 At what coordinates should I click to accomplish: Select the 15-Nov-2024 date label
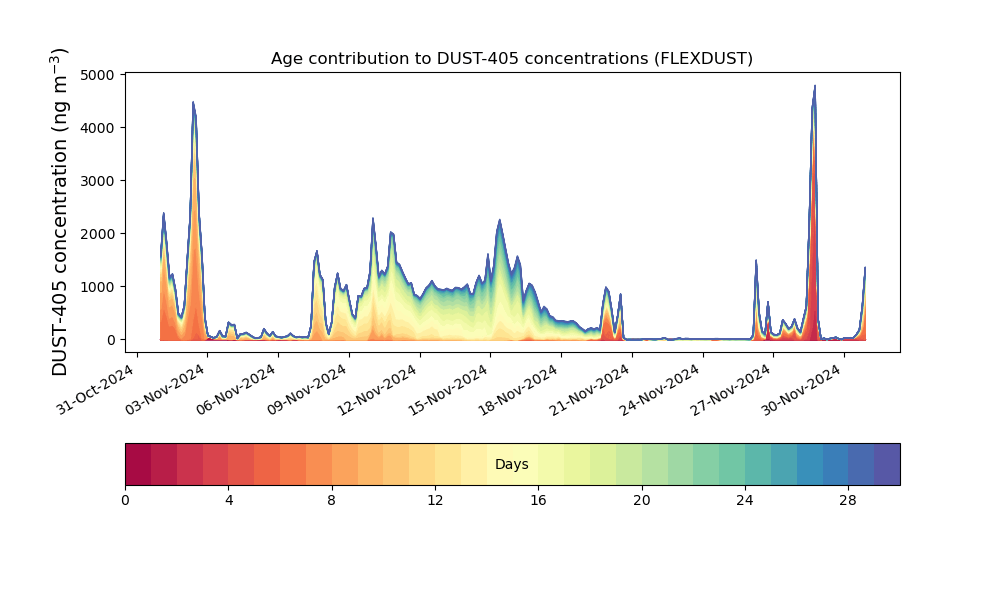coord(448,389)
